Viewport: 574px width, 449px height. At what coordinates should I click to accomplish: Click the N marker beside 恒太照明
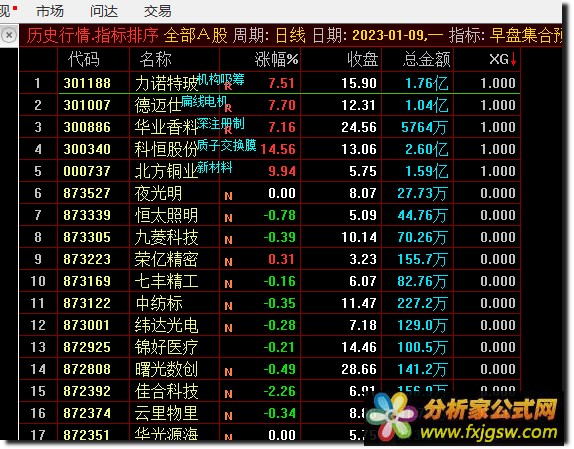coord(228,218)
